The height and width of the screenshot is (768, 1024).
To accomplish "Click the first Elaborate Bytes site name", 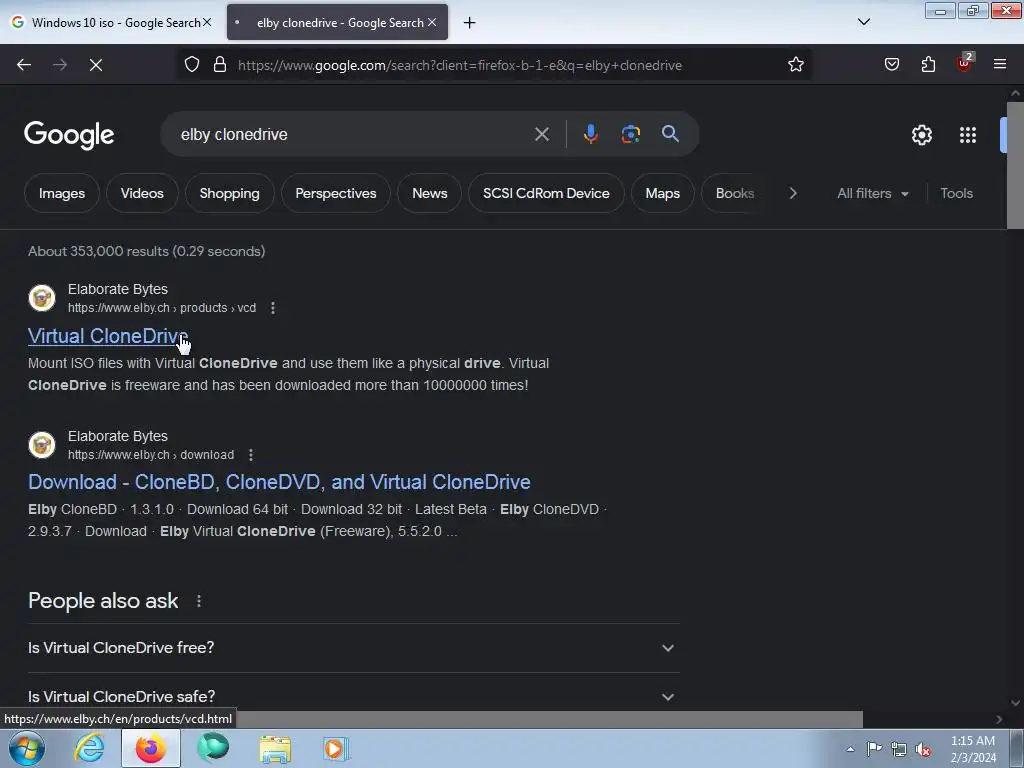I will click(x=118, y=289).
